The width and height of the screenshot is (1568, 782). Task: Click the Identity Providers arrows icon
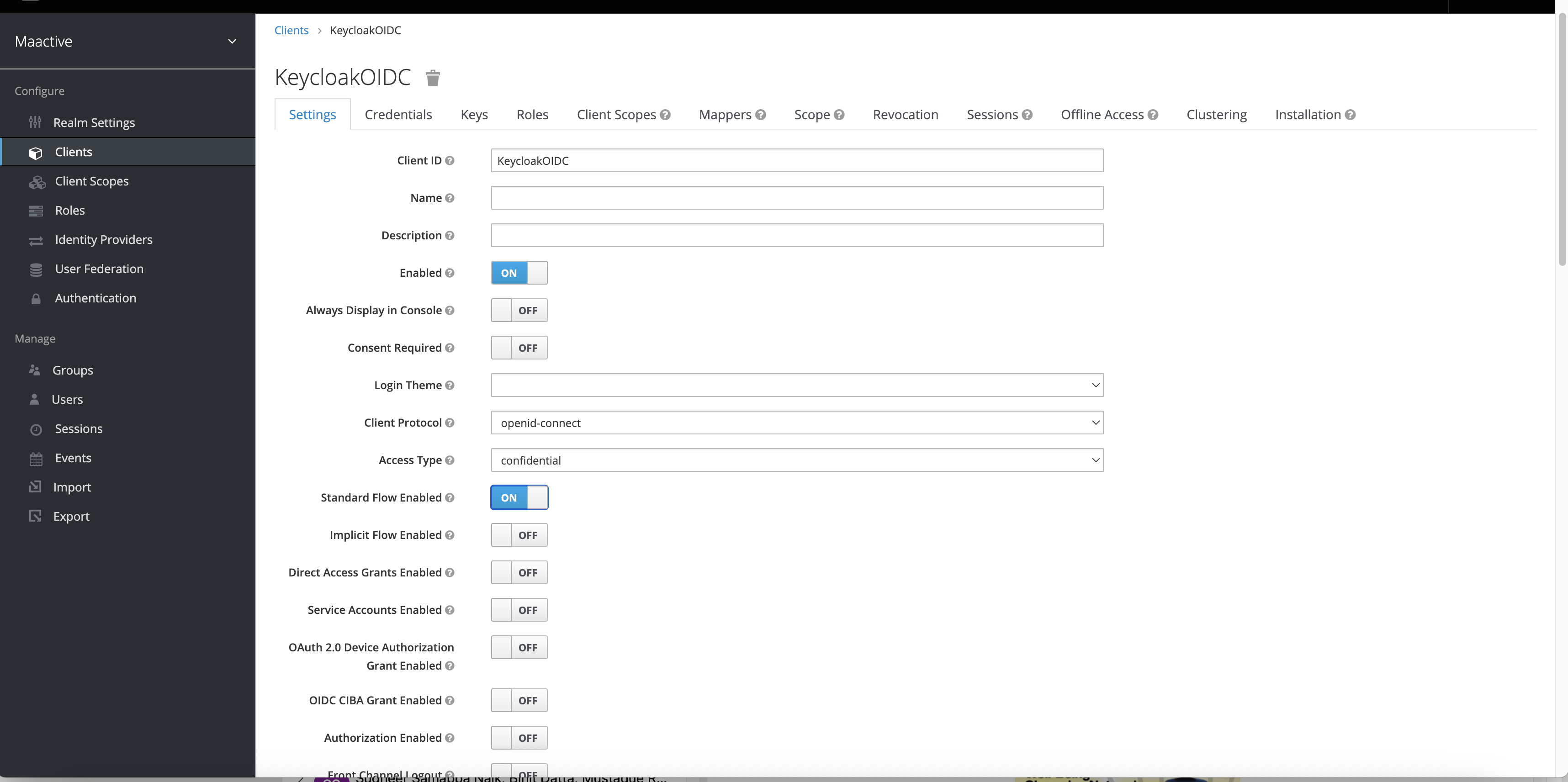coord(36,240)
